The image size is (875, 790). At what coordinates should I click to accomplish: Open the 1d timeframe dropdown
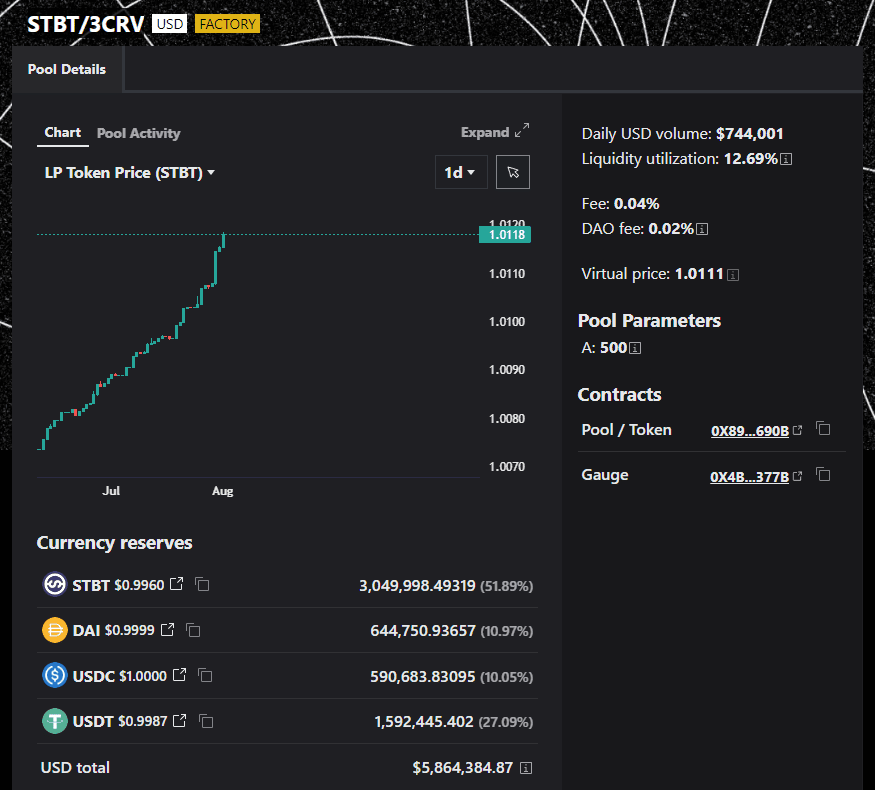(x=461, y=172)
